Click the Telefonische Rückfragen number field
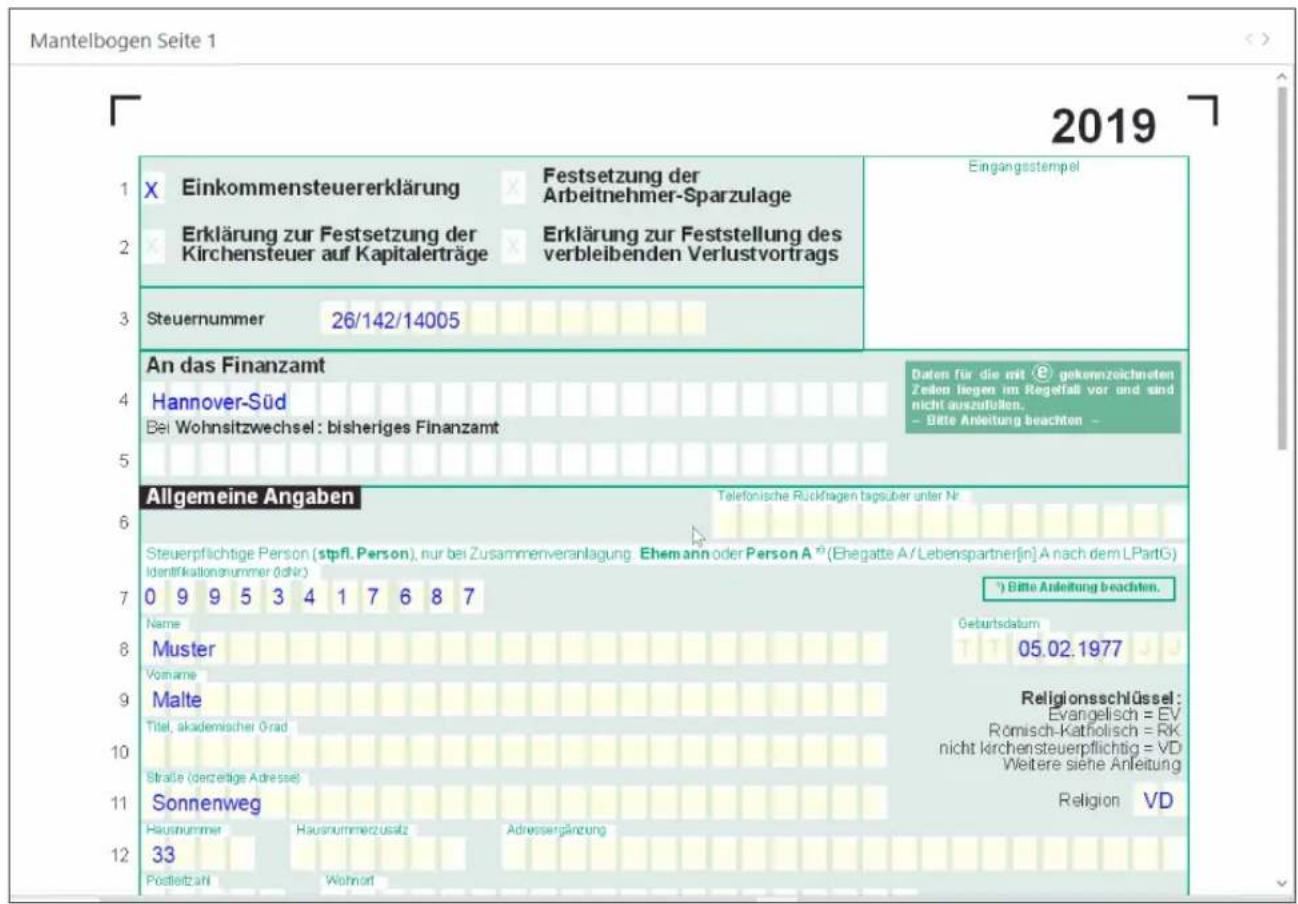The image size is (1298, 904). click(x=949, y=522)
